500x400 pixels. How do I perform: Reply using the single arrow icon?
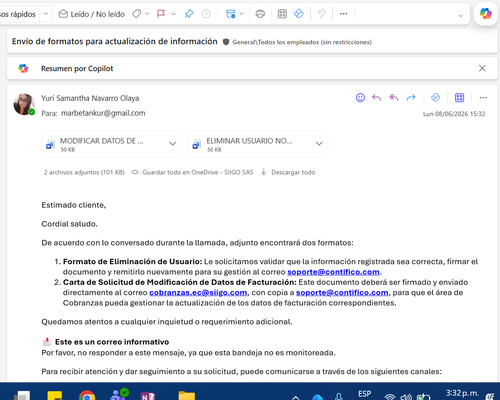(x=377, y=98)
